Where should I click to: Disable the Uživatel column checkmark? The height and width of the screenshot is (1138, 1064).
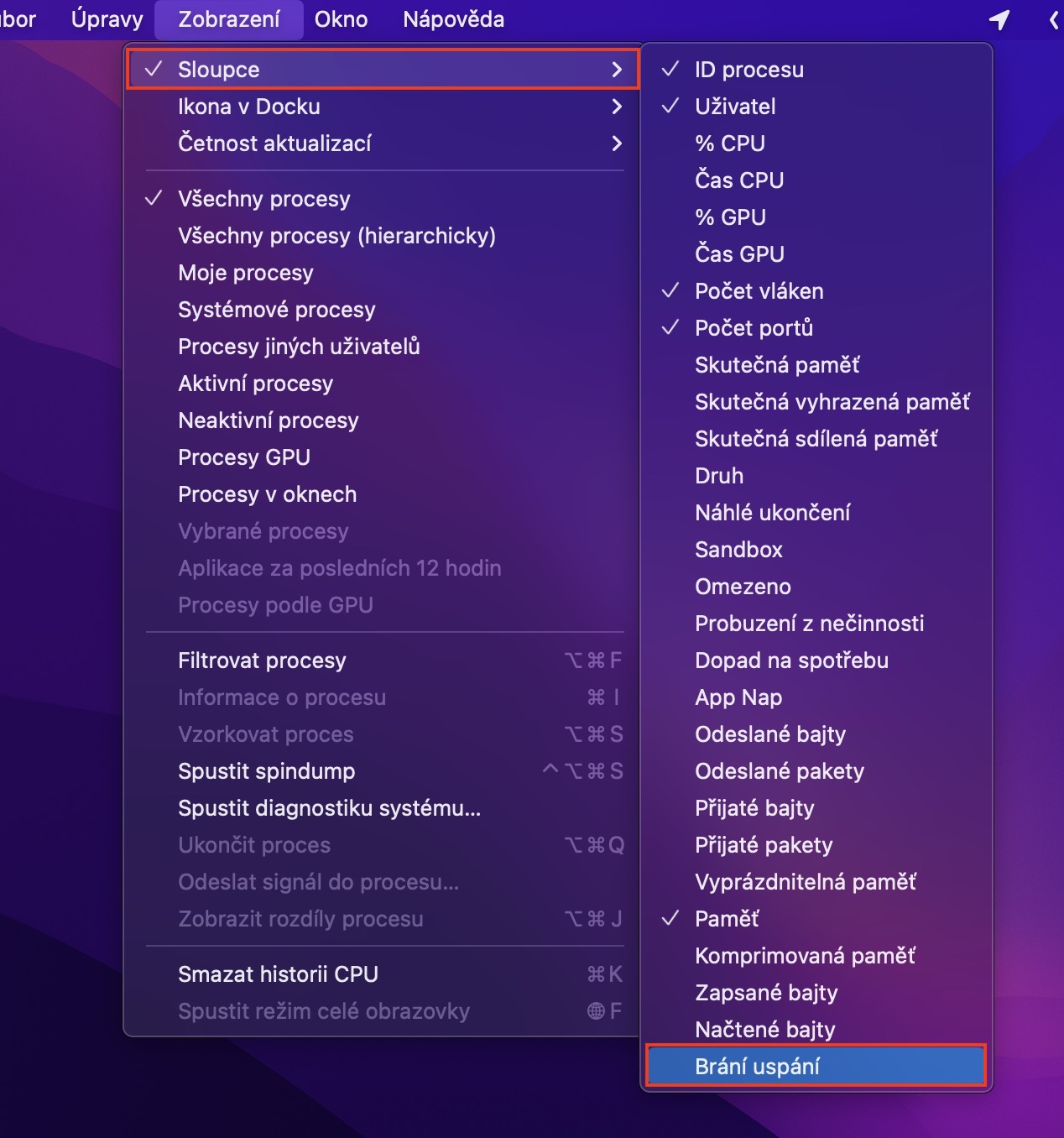tap(735, 107)
